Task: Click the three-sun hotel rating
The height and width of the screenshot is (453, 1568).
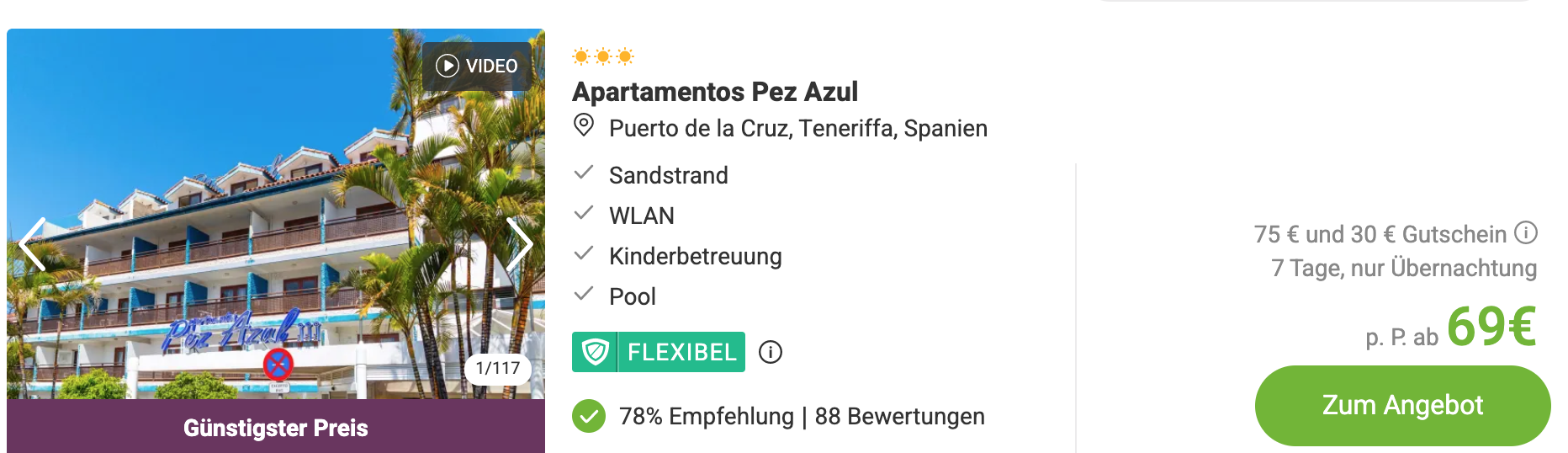Action: click(603, 56)
